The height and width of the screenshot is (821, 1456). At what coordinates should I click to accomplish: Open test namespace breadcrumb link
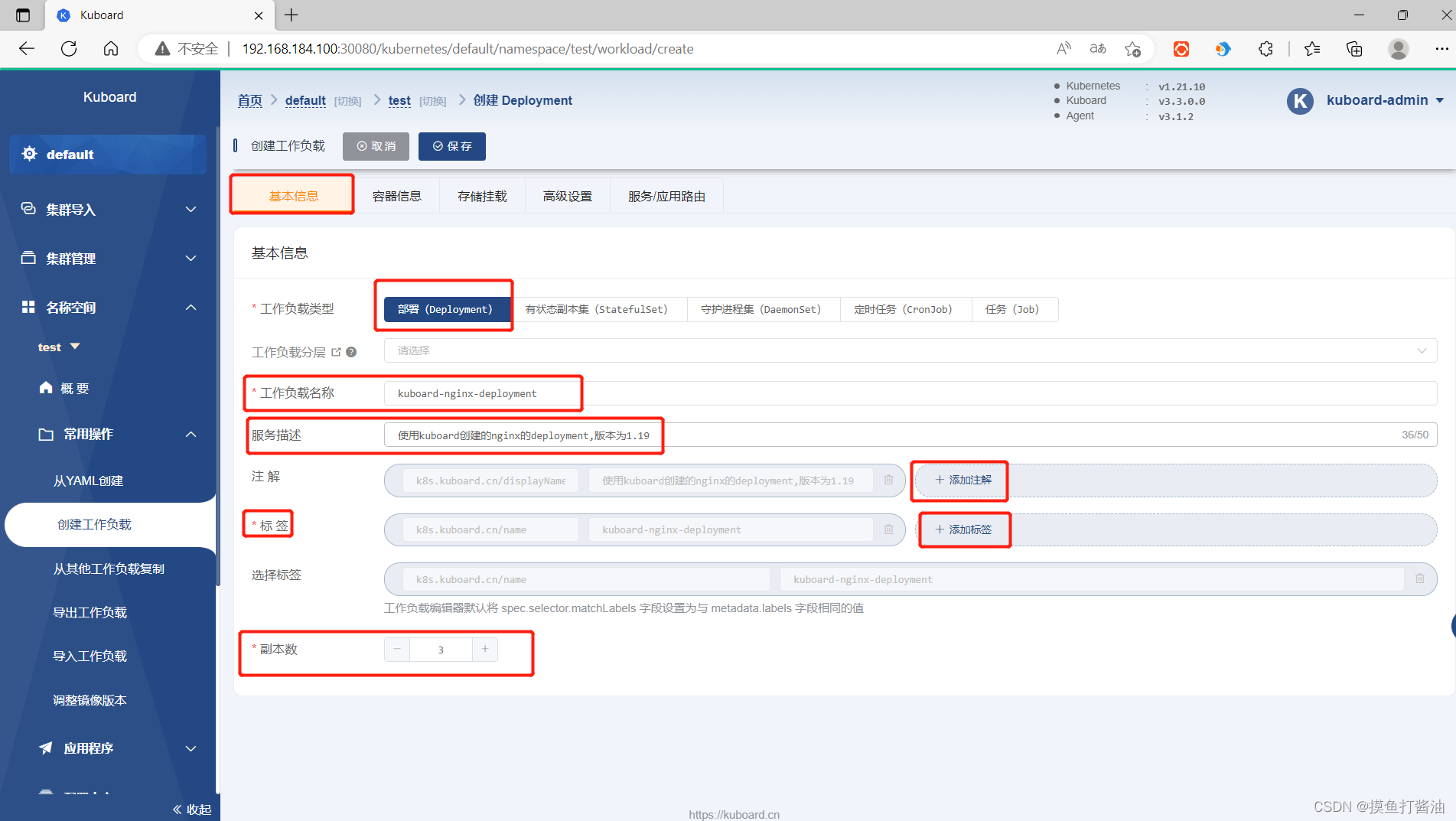pyautogui.click(x=399, y=100)
